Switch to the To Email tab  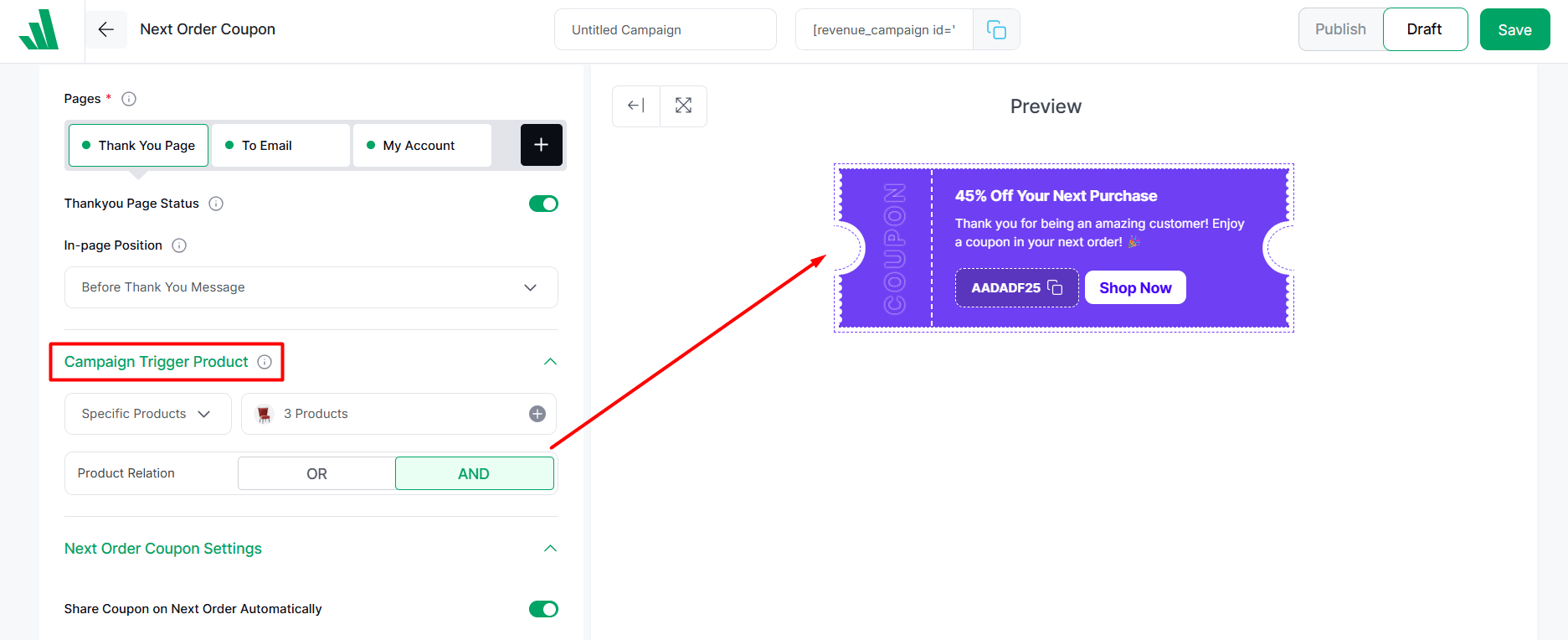[x=280, y=146]
